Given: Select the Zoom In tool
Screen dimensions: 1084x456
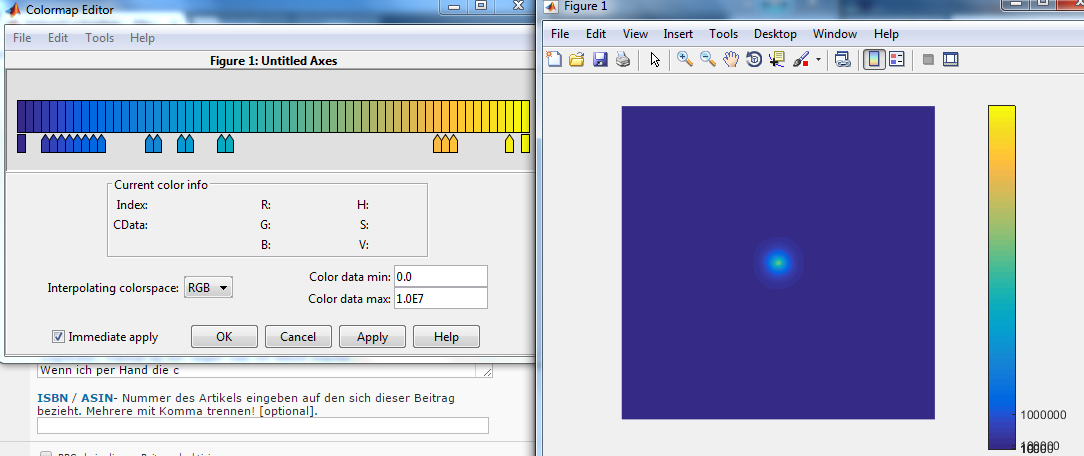Looking at the screenshot, I should [685, 60].
